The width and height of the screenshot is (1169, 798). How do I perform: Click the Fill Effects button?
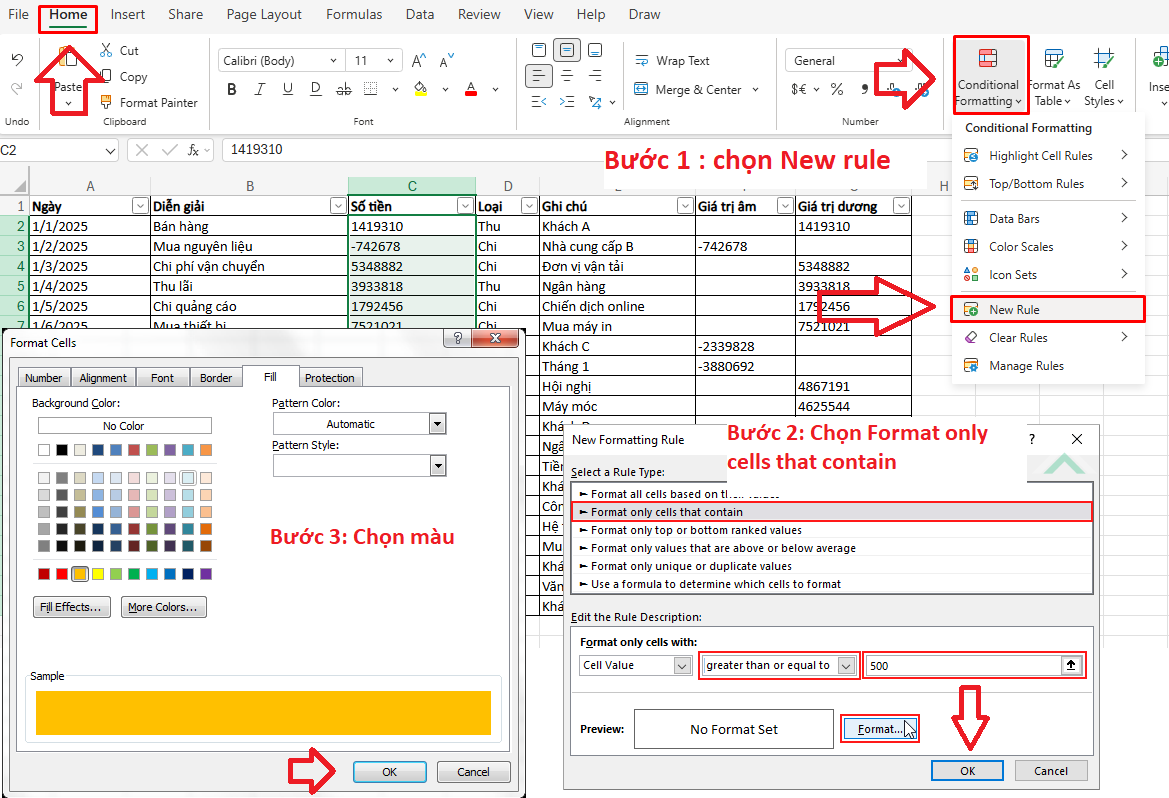[71, 606]
